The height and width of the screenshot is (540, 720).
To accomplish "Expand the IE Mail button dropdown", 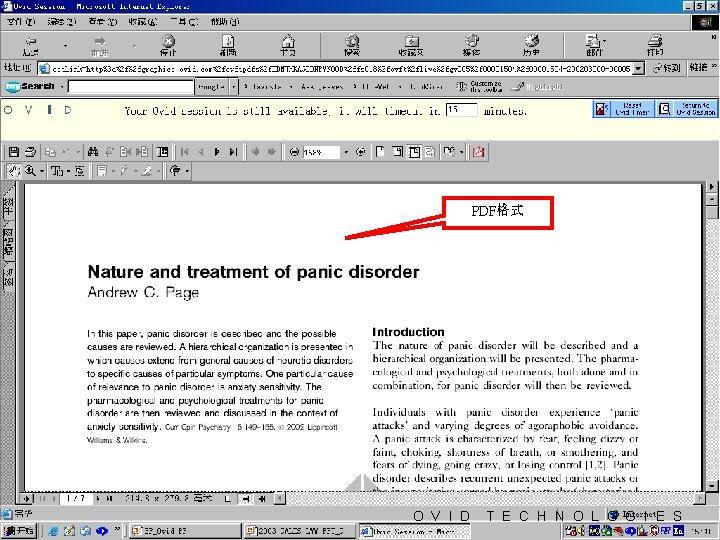I will point(604,41).
